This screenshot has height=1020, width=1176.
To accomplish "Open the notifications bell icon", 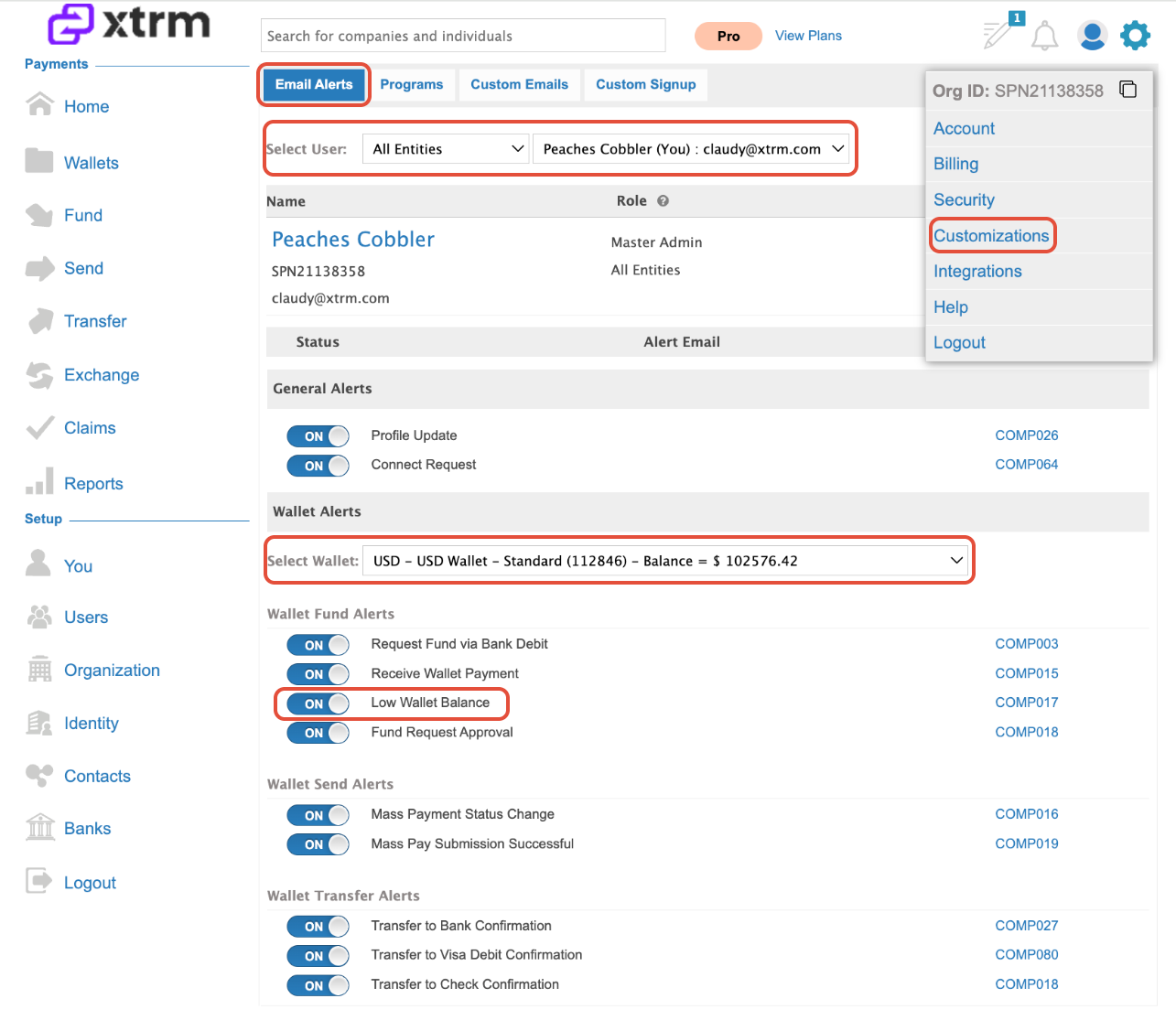I will click(1044, 36).
